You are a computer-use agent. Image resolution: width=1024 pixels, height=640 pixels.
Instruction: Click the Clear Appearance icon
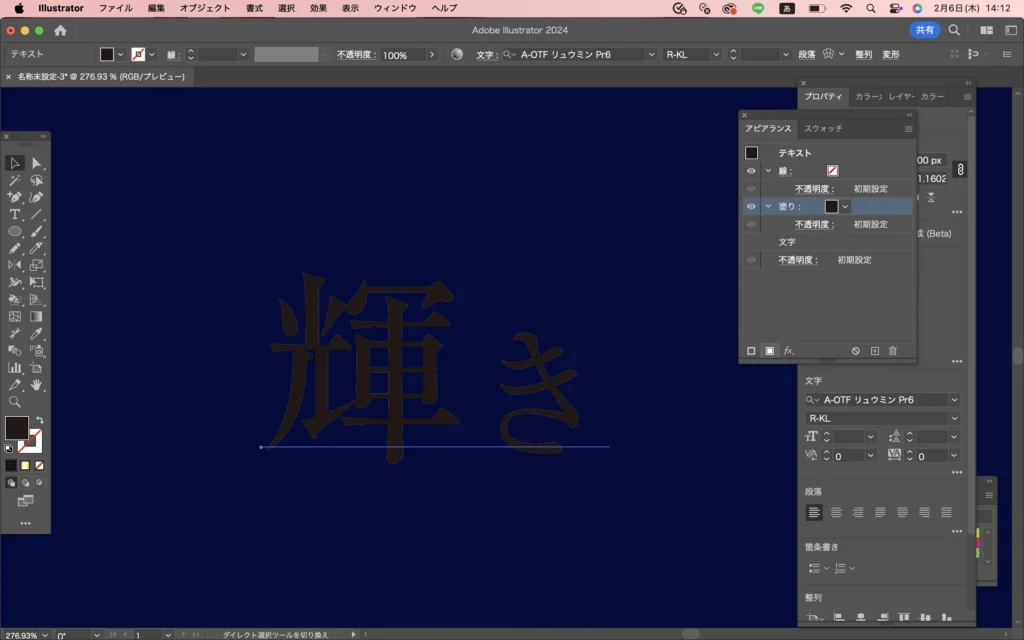point(856,351)
